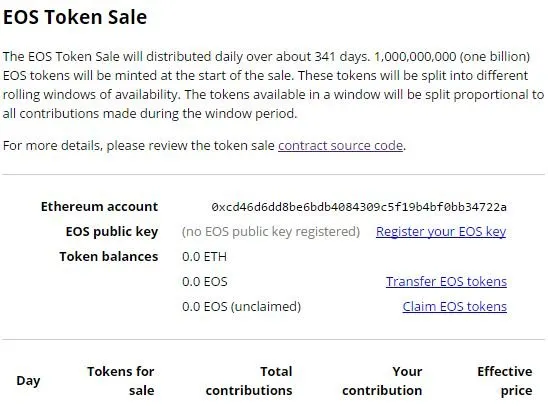Viewport: 548px width, 415px height.
Task: Click the Day column header
Action: 28,381
